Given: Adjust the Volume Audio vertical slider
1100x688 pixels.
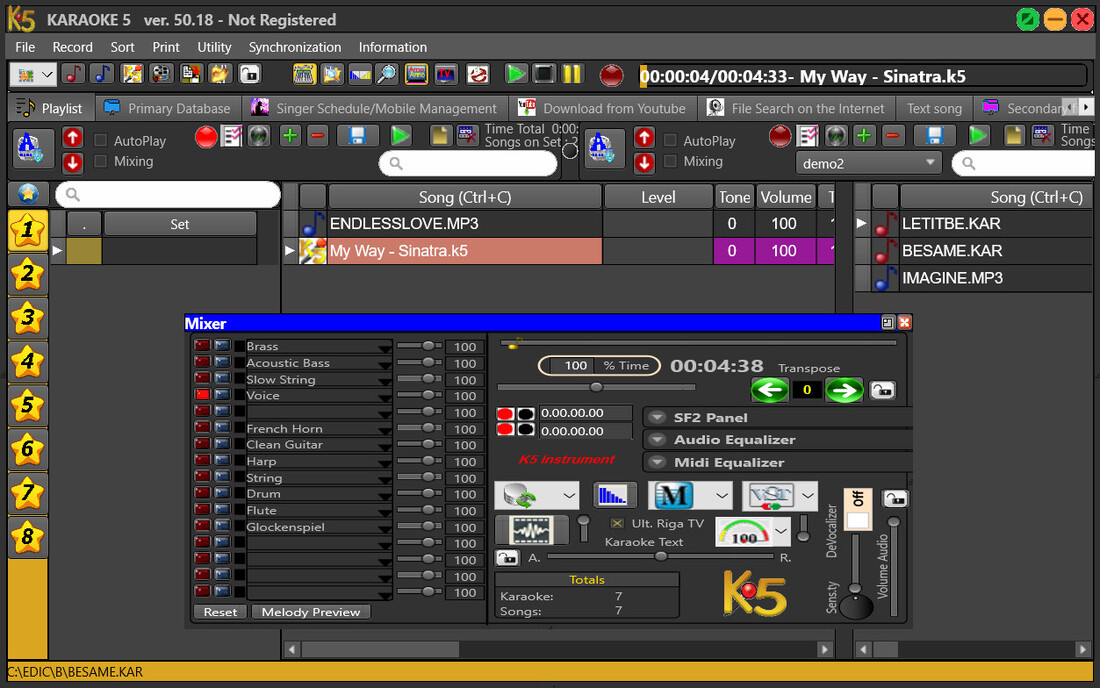Looking at the screenshot, I should point(893,567).
